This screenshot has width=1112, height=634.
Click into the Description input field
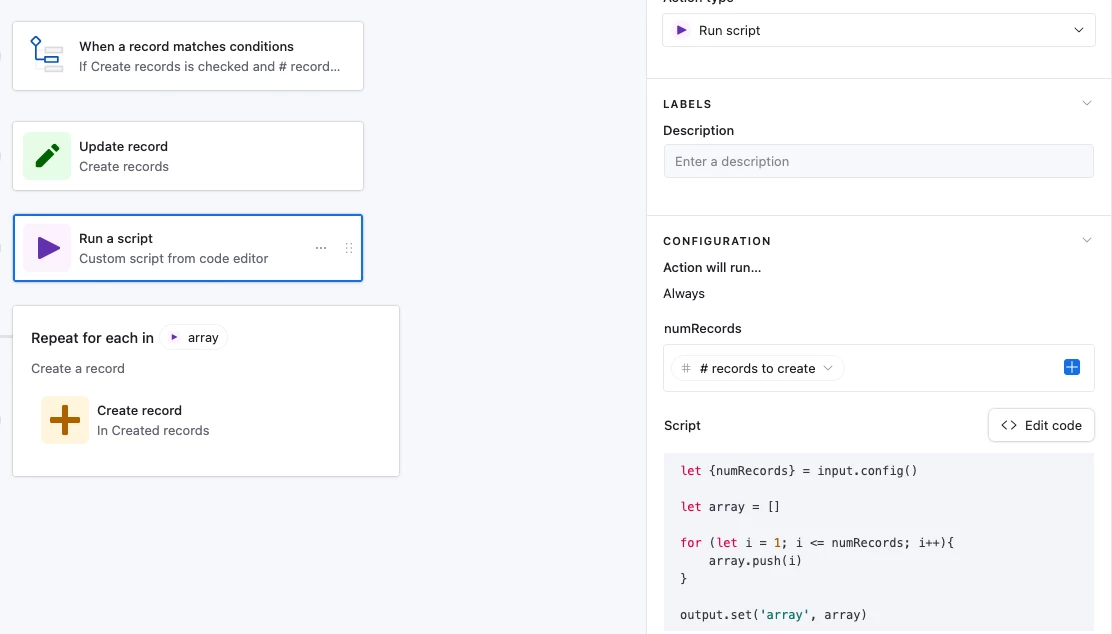(879, 161)
